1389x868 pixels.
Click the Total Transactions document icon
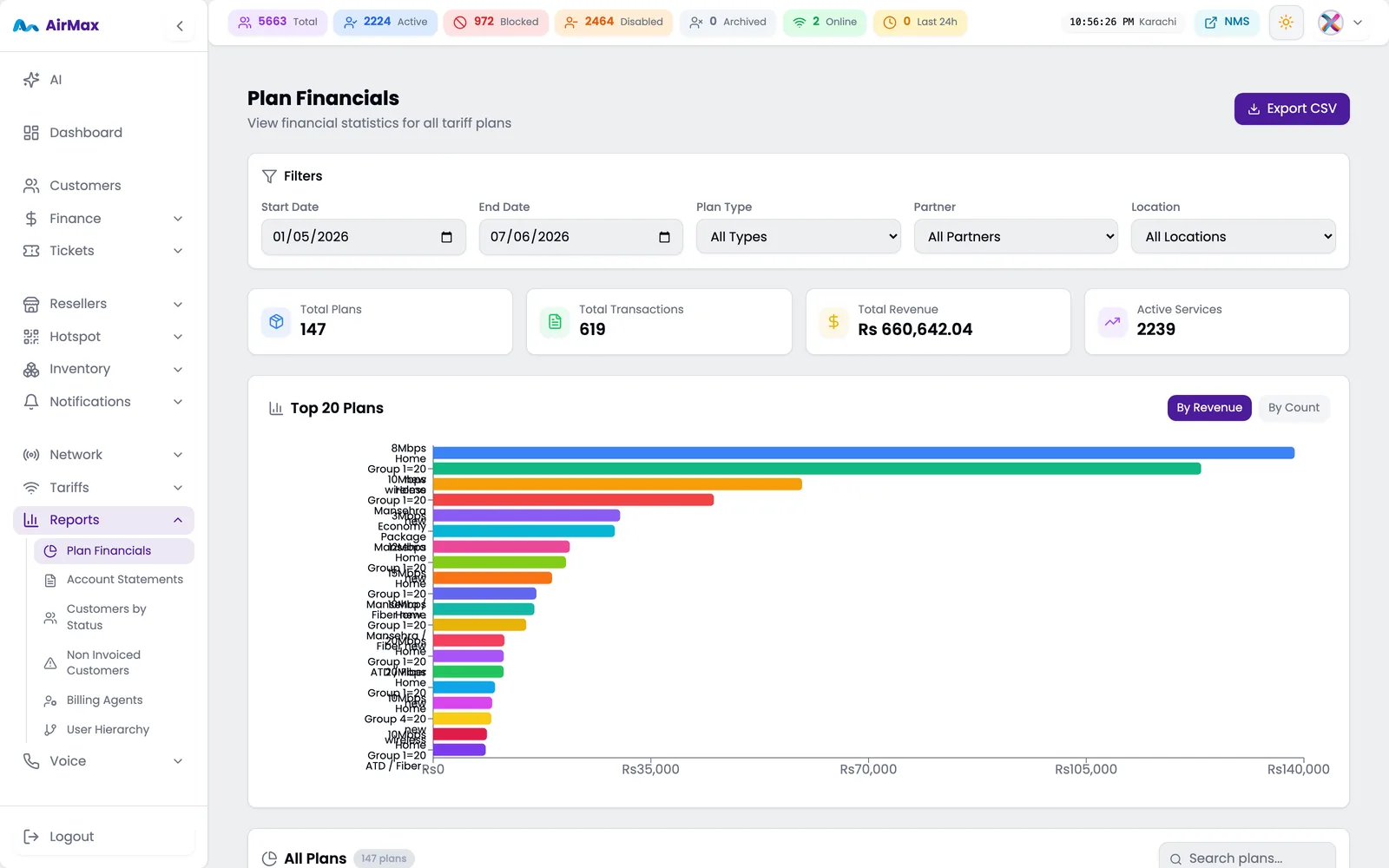[x=555, y=321]
